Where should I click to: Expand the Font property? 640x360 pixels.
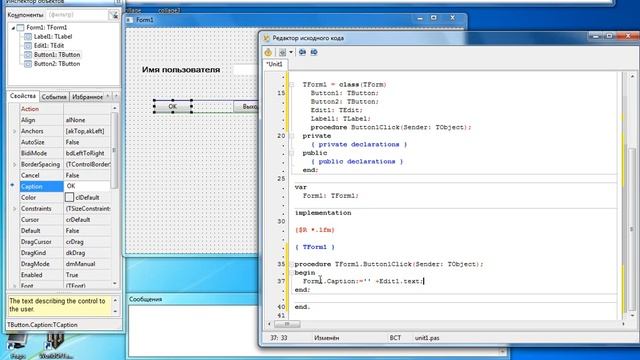coord(14,286)
